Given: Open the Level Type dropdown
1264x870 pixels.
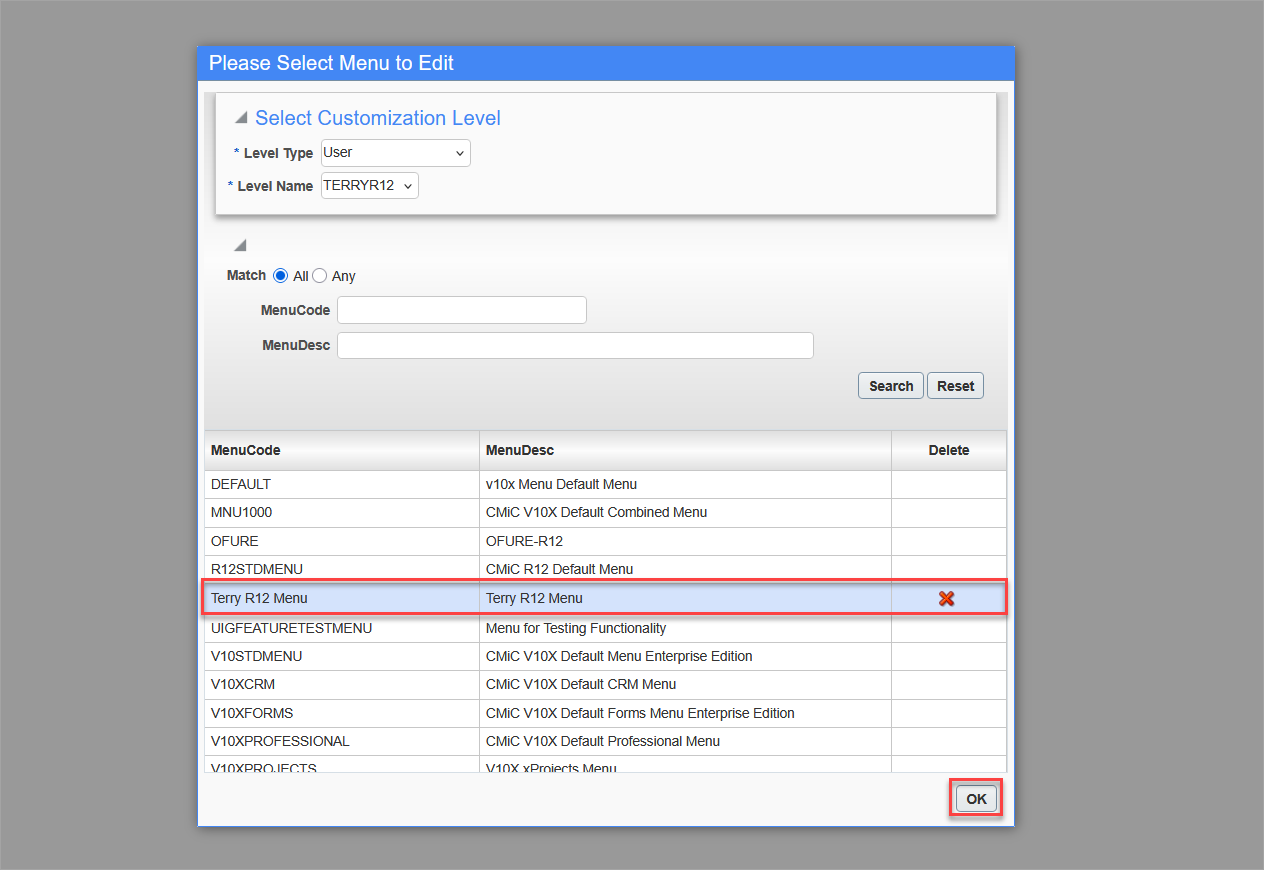Looking at the screenshot, I should click(x=396, y=153).
